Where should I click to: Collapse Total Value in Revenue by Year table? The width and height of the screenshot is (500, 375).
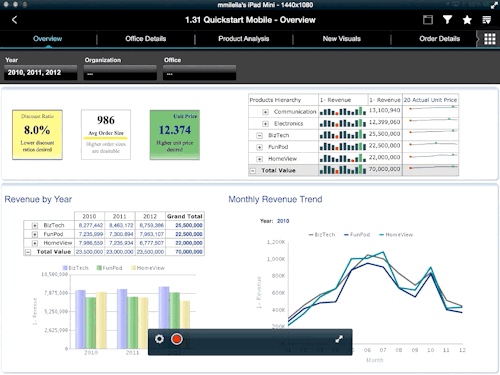(28, 252)
